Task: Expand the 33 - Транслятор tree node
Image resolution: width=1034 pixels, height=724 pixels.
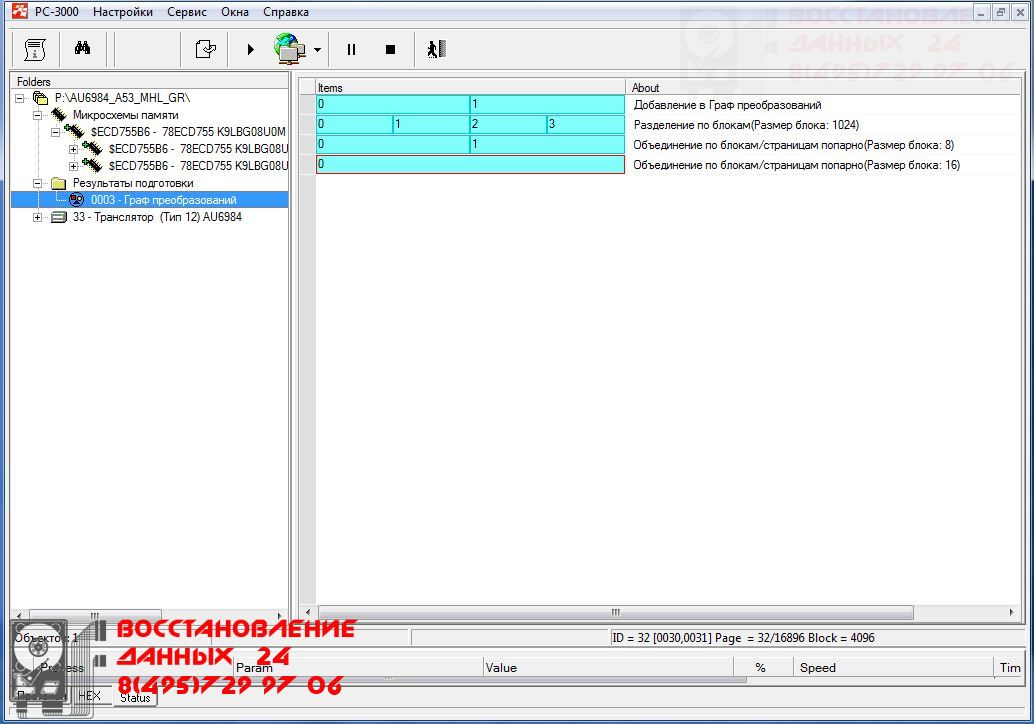Action: [38, 217]
